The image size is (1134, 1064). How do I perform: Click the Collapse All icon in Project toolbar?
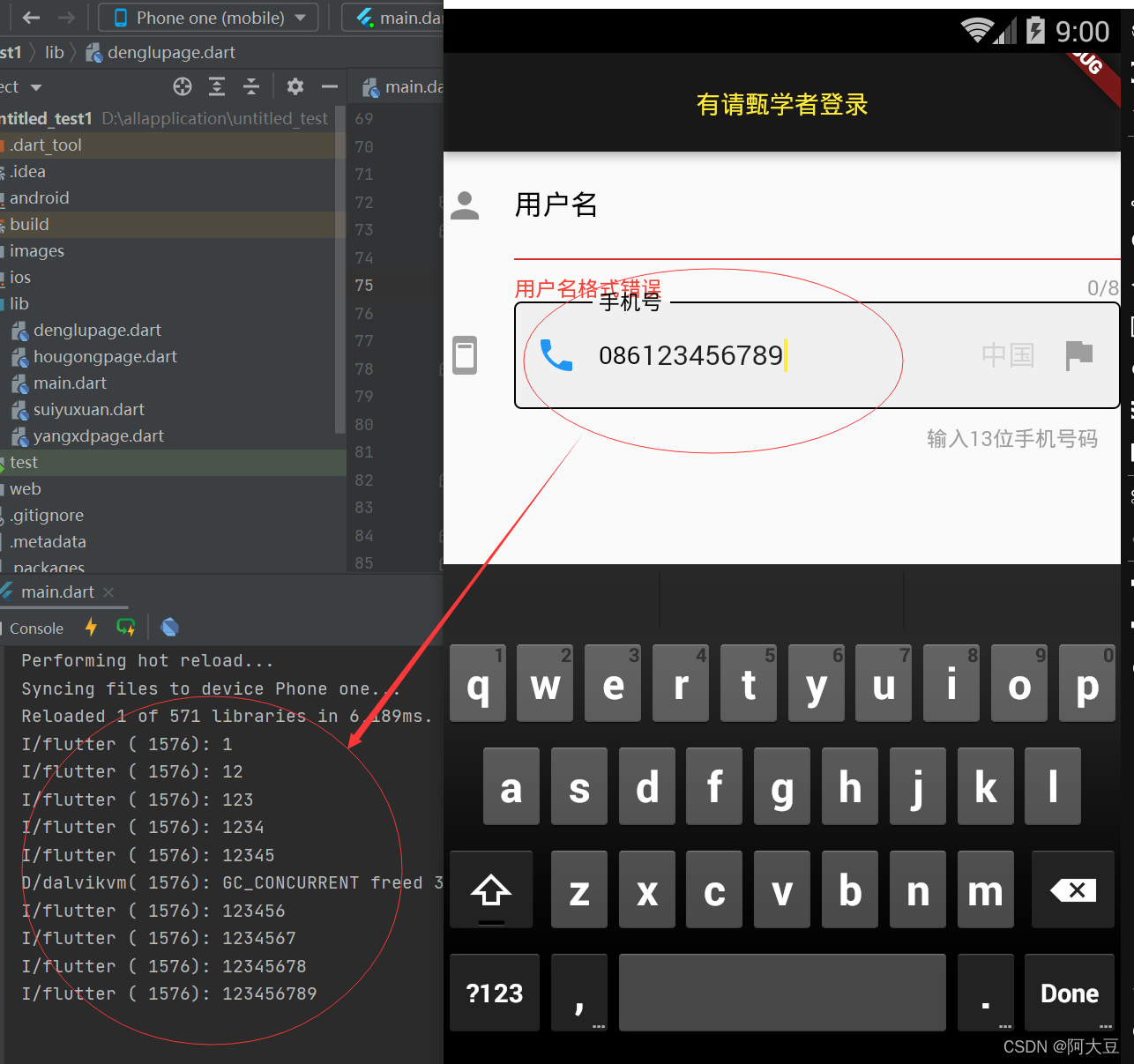(x=251, y=86)
